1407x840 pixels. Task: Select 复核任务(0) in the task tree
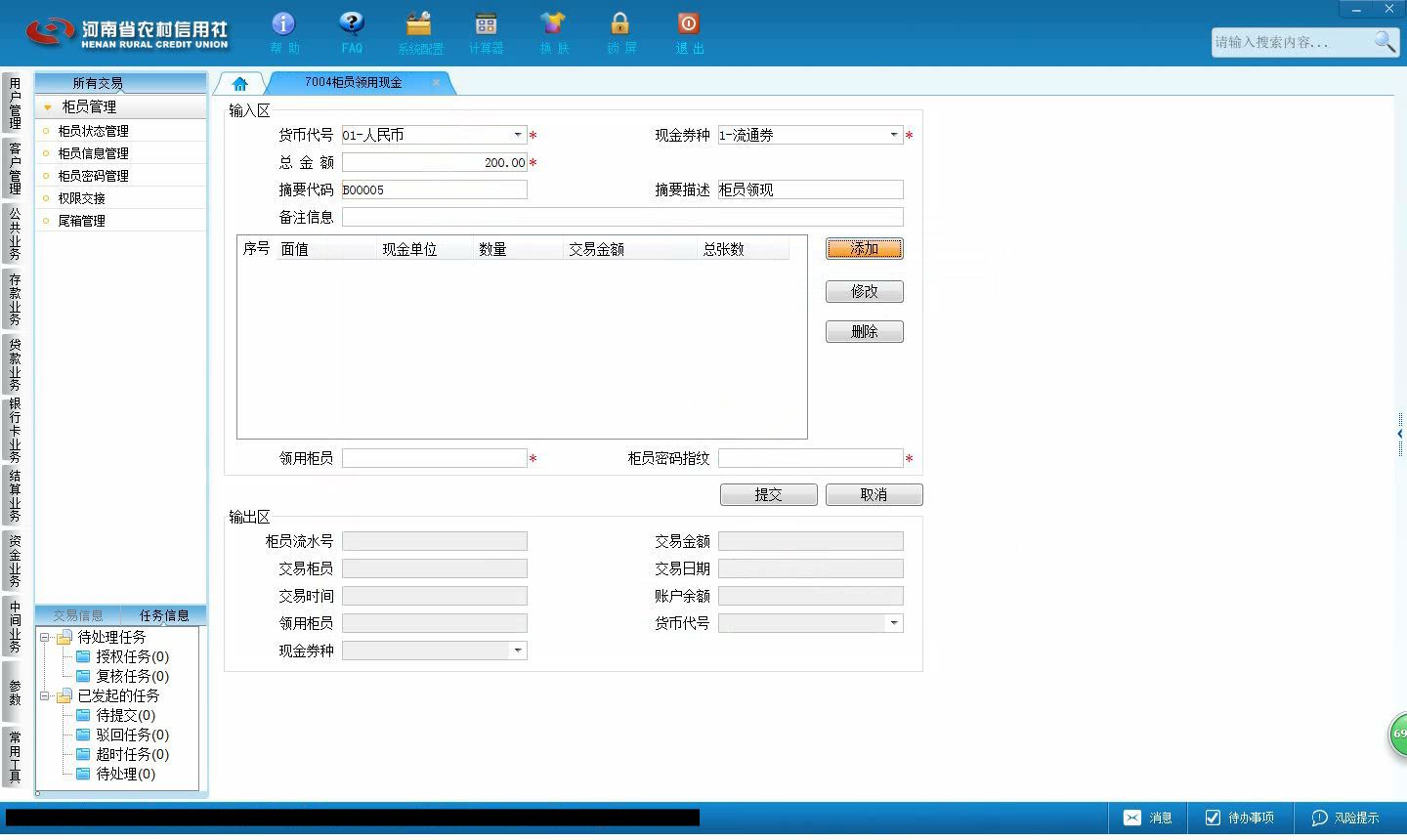[132, 676]
